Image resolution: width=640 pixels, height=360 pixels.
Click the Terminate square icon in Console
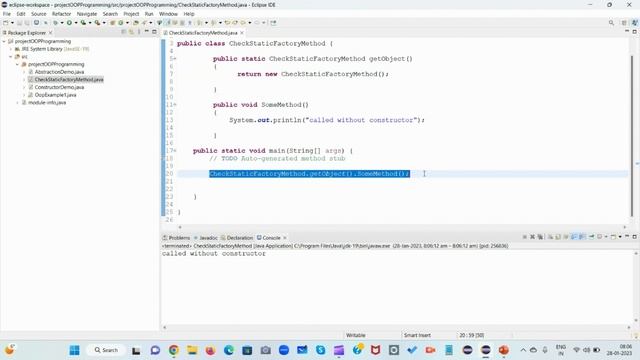pos(524,237)
